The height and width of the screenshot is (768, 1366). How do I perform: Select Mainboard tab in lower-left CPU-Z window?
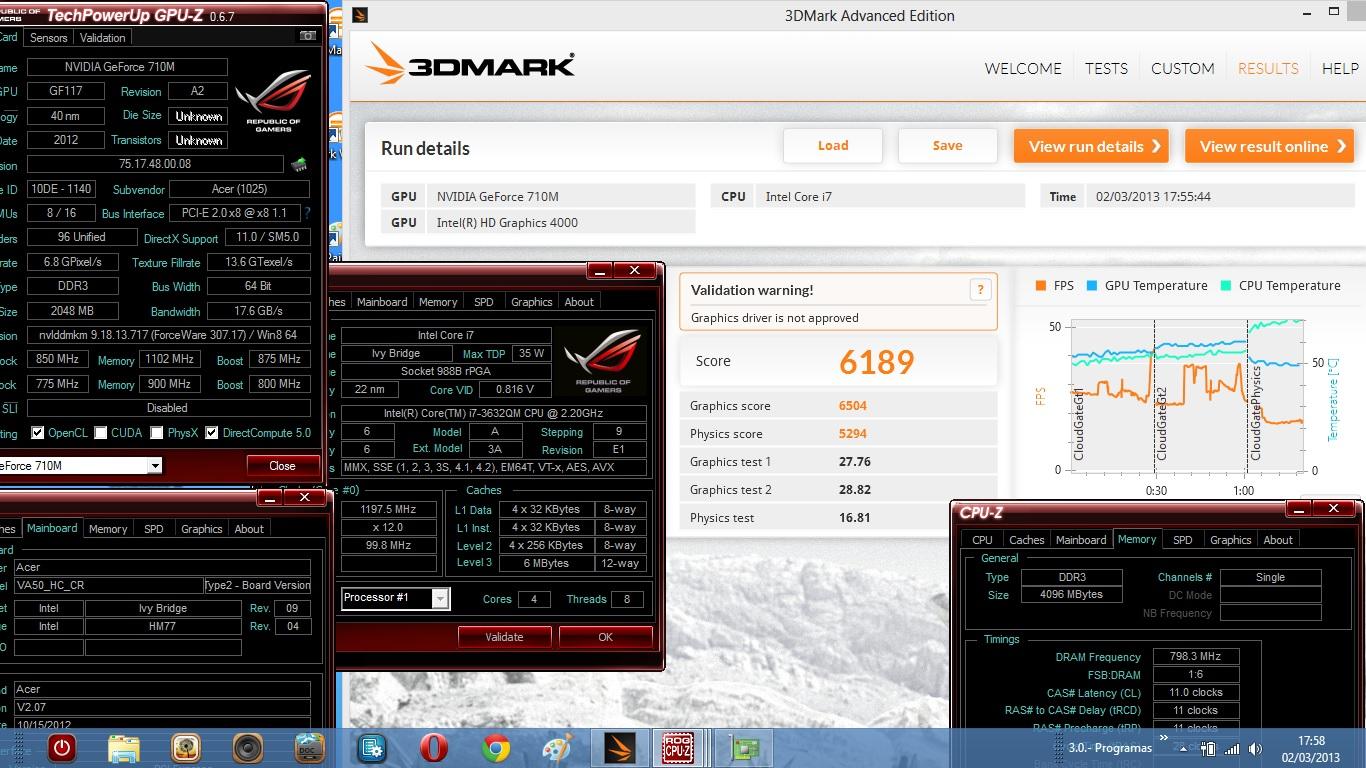tap(52, 528)
